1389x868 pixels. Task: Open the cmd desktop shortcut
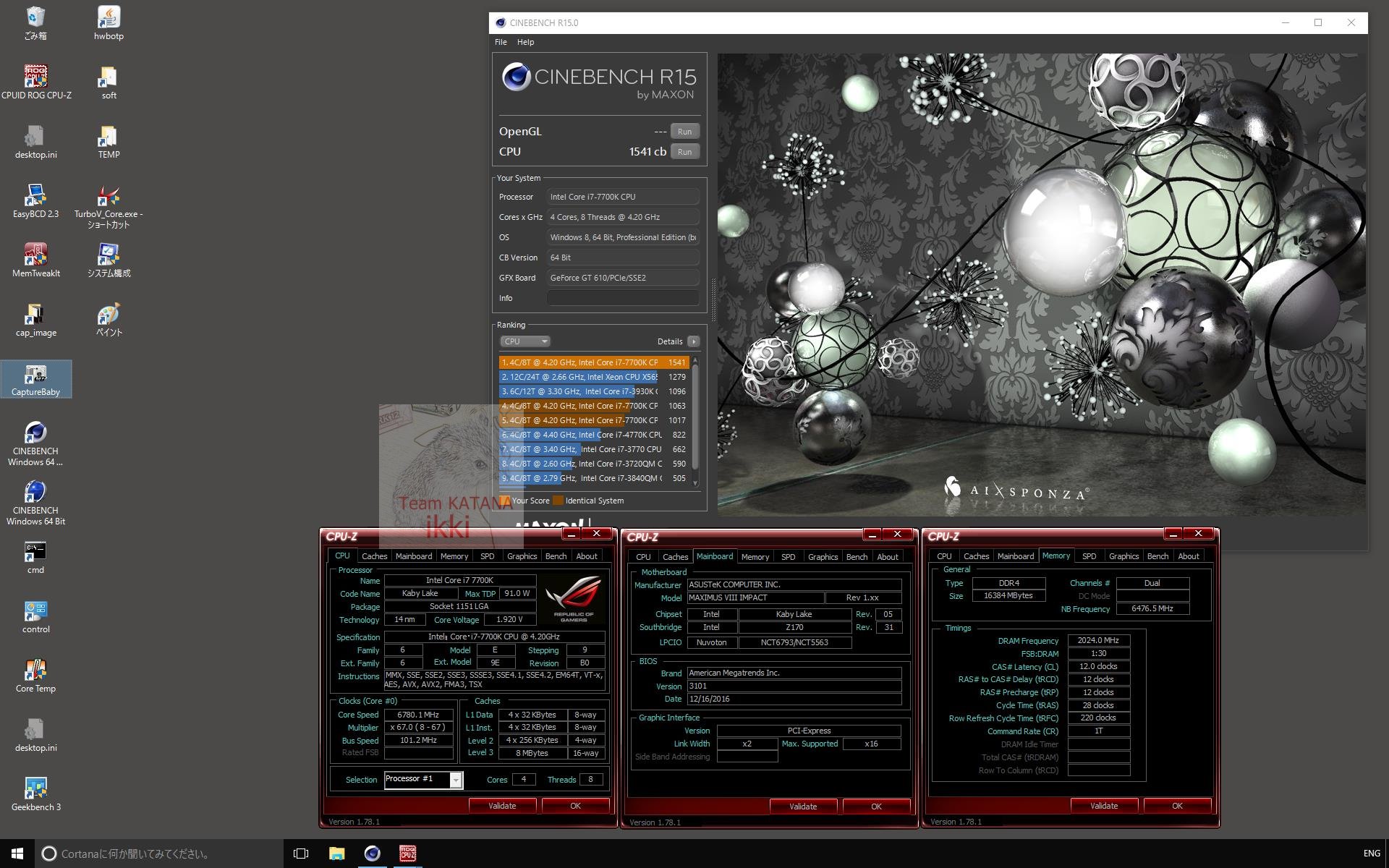[x=35, y=556]
